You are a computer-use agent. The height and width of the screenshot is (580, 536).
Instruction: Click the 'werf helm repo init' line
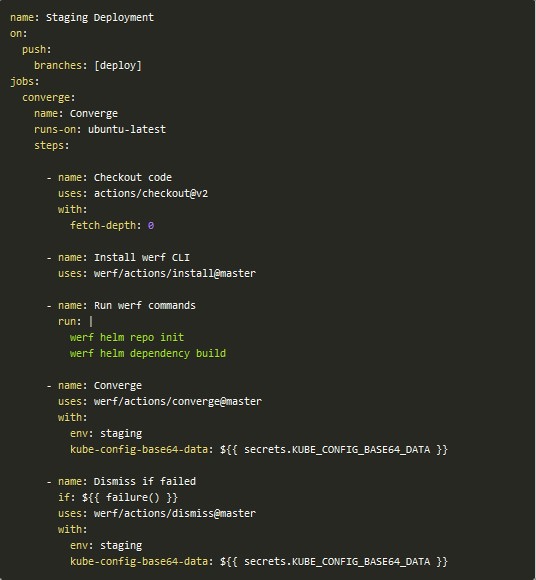coord(127,337)
